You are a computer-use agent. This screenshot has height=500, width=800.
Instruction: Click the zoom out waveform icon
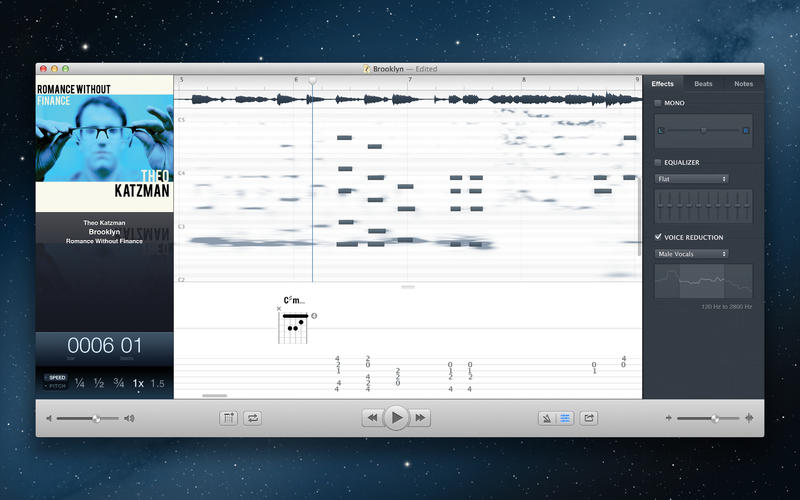(x=668, y=418)
